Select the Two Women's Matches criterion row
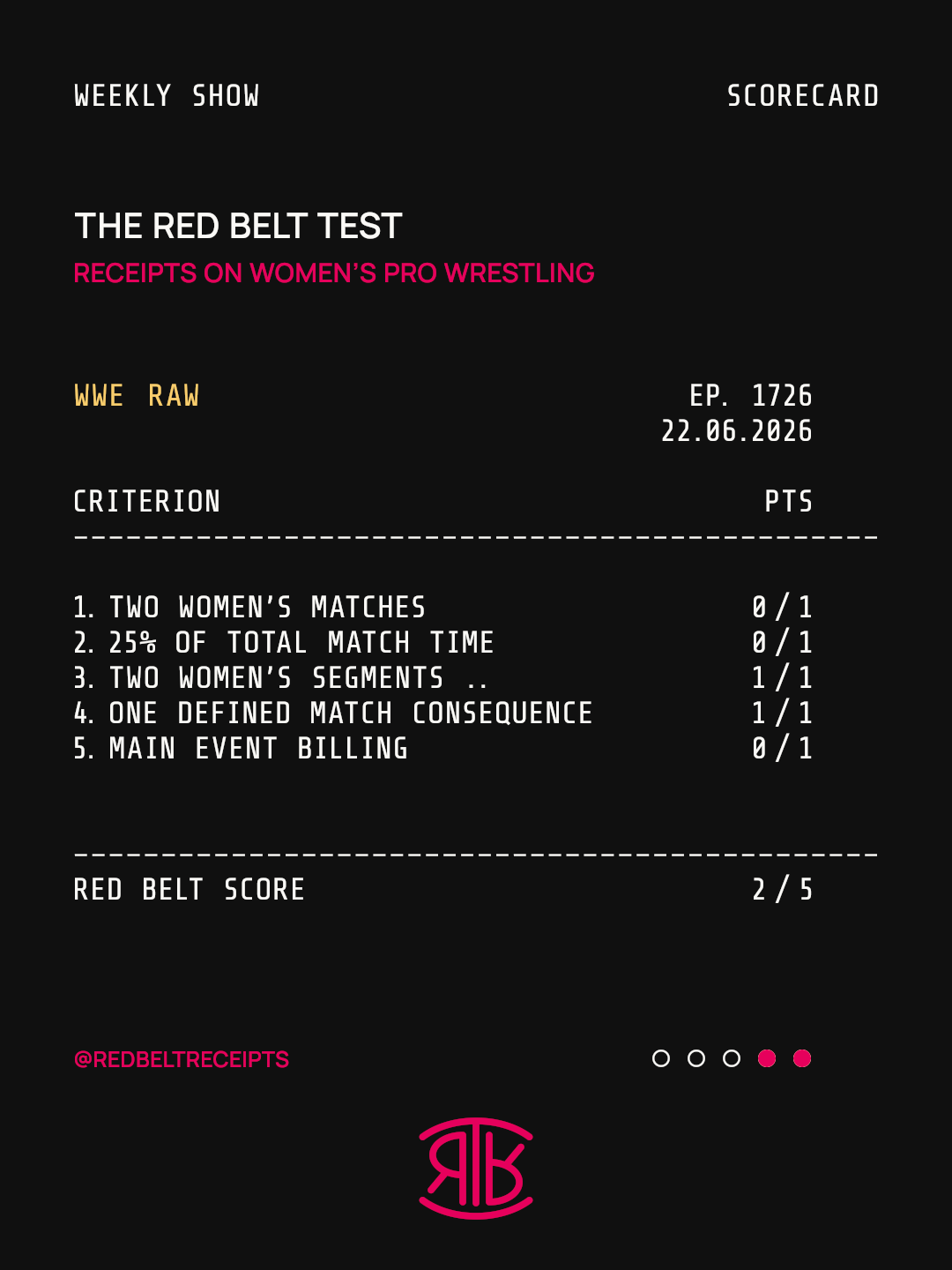The height and width of the screenshot is (1270, 952). [x=443, y=608]
